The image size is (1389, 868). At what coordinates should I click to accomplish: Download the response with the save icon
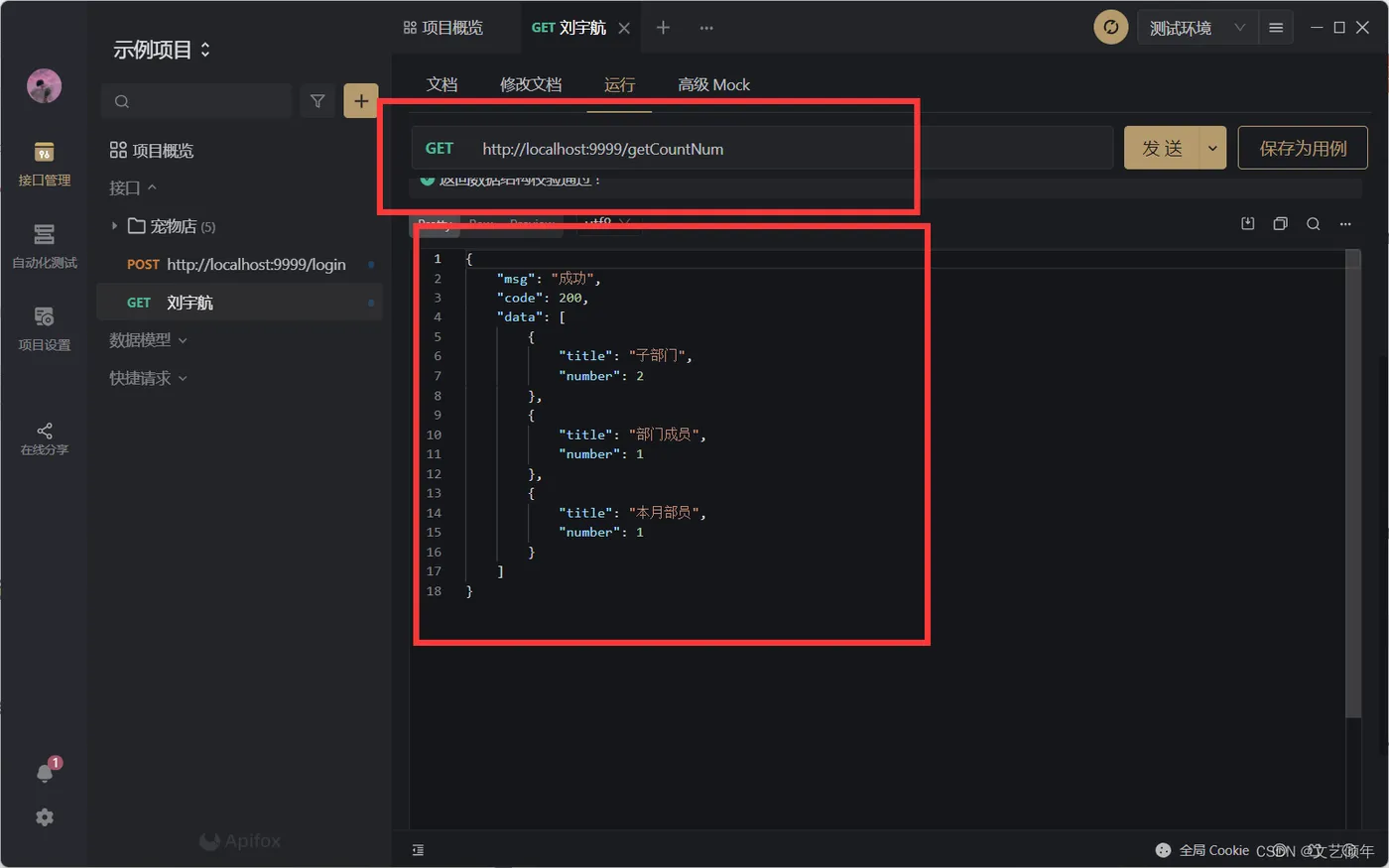[x=1248, y=224]
